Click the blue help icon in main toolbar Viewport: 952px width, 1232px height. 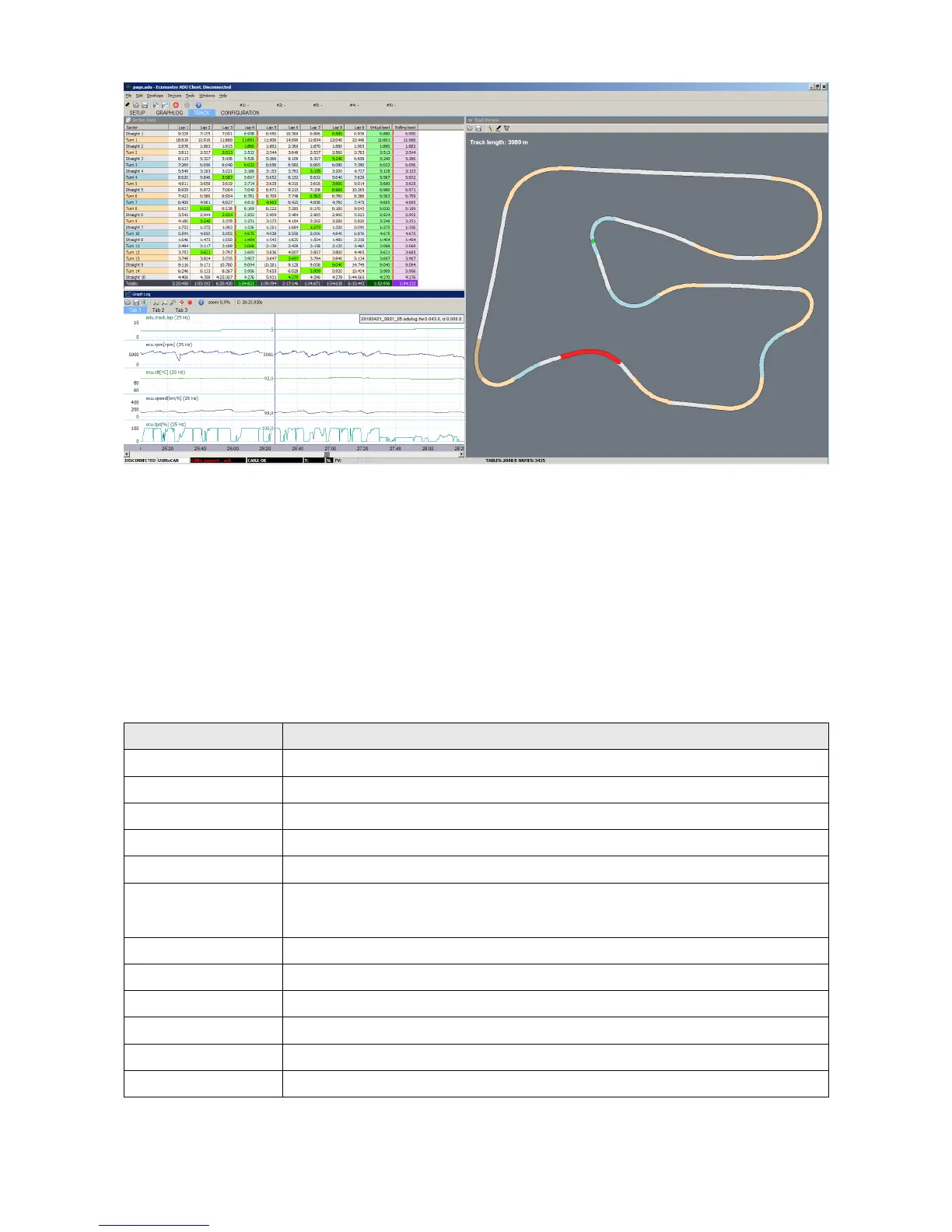coord(198,105)
